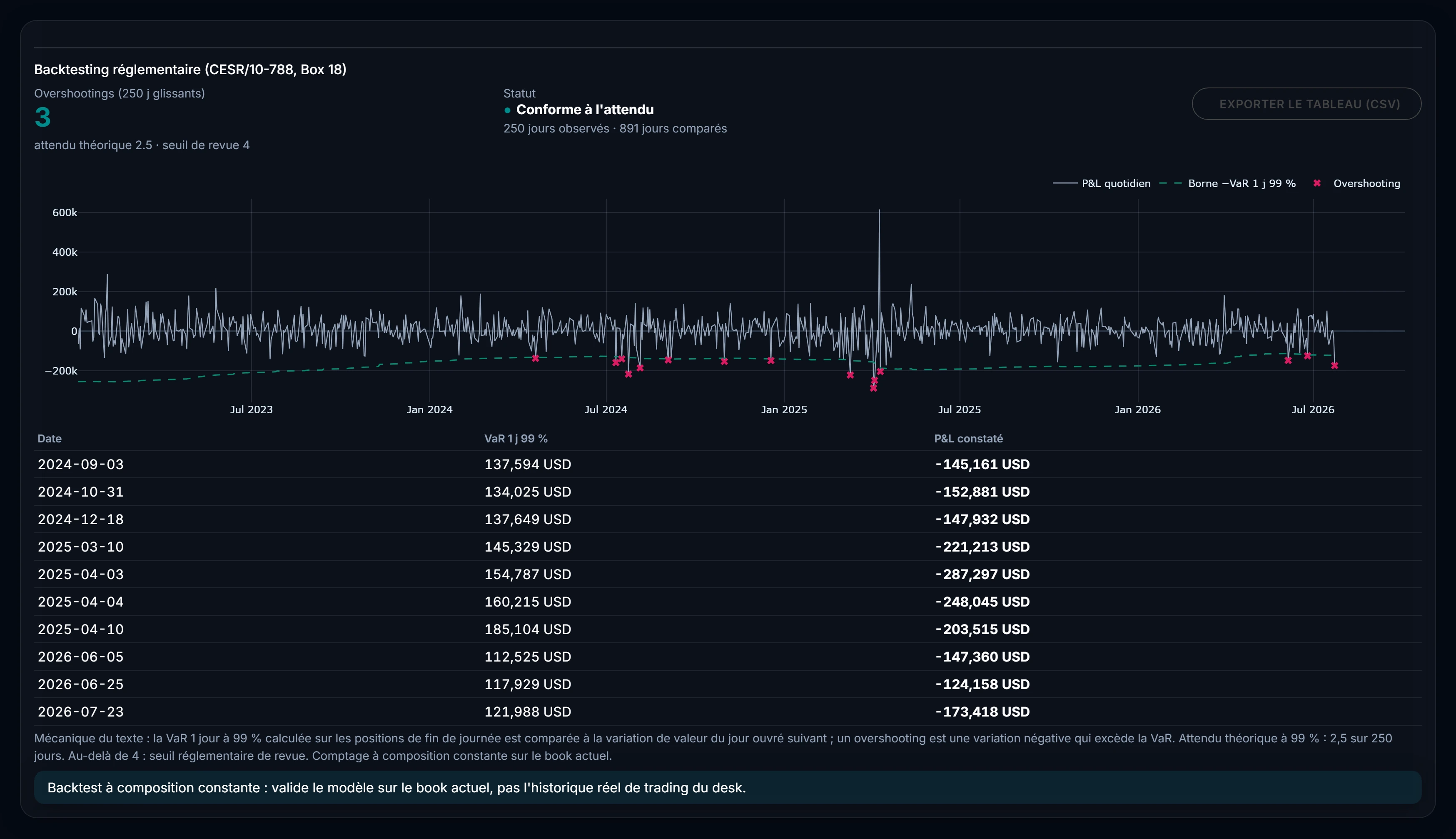
Task: Click the lowest overshooting cross near April 2025
Action: [x=873, y=388]
